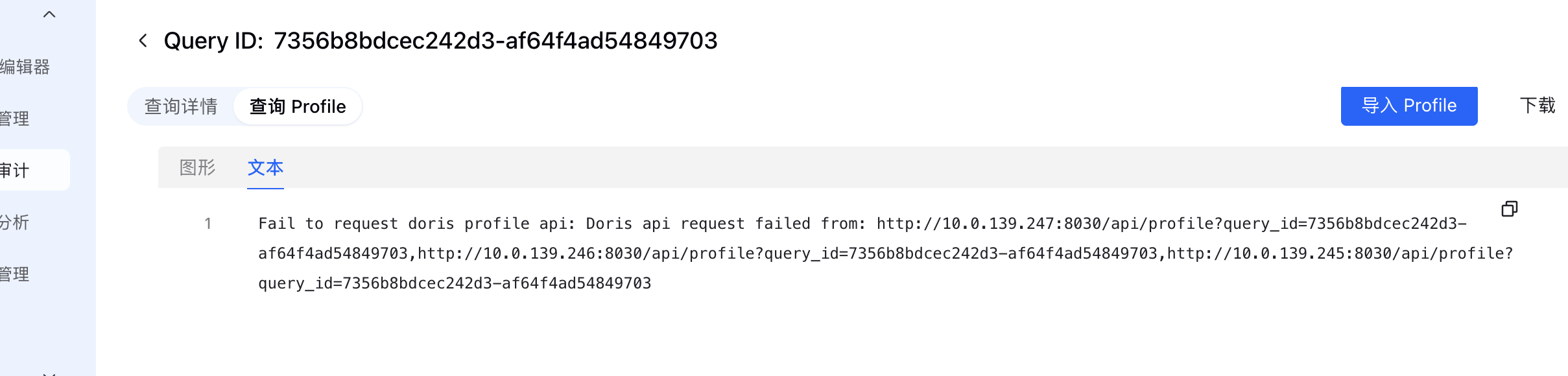Click the Query ID heading text

tap(440, 41)
